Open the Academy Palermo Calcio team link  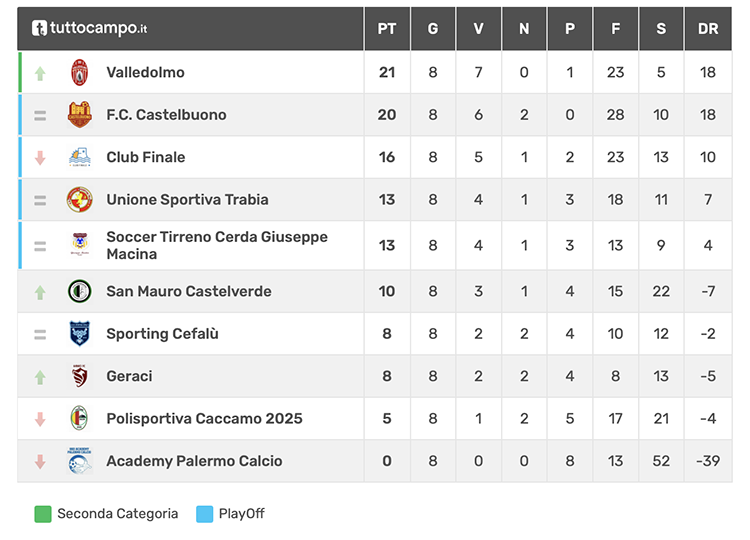(194, 461)
